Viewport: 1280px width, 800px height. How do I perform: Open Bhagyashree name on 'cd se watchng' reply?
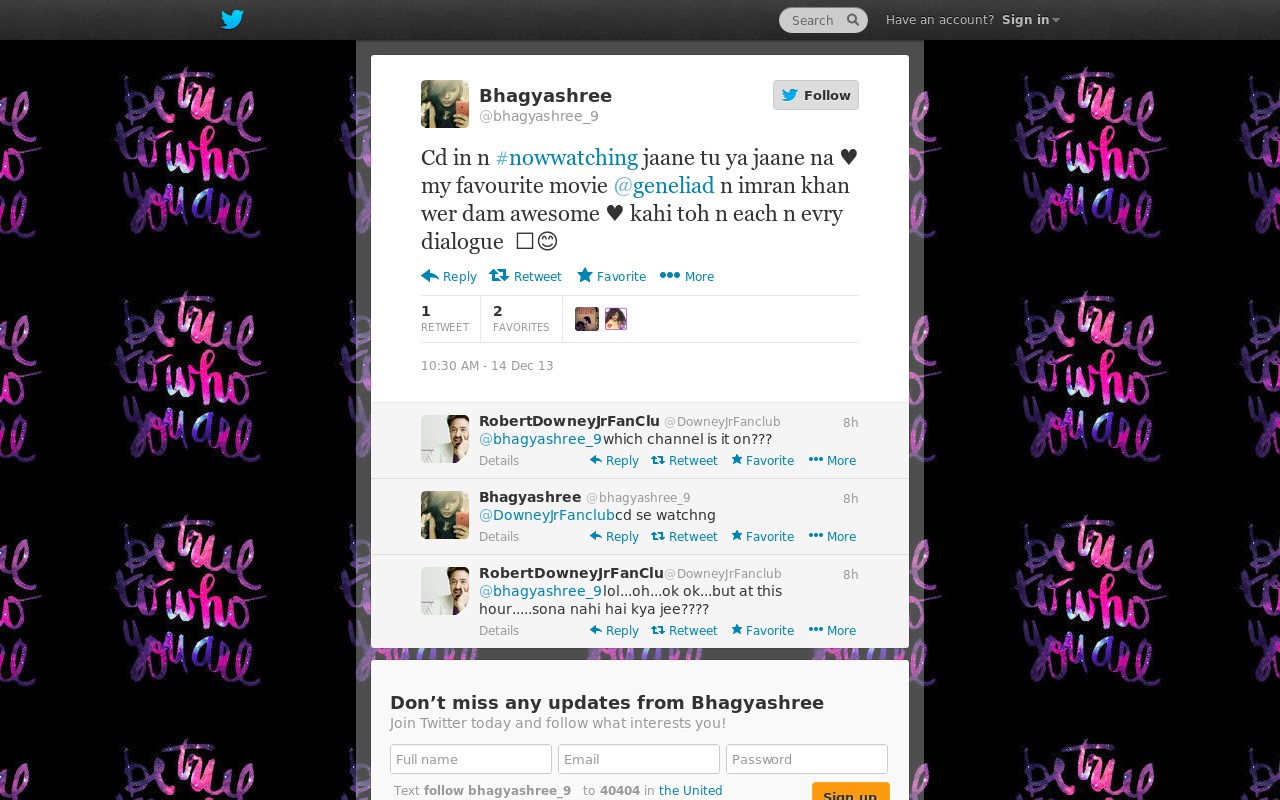coord(530,497)
